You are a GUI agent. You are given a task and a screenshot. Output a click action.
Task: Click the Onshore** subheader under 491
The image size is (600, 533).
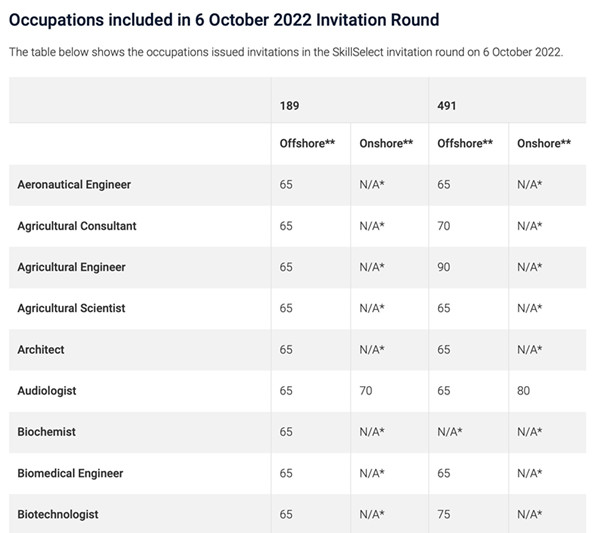point(544,143)
